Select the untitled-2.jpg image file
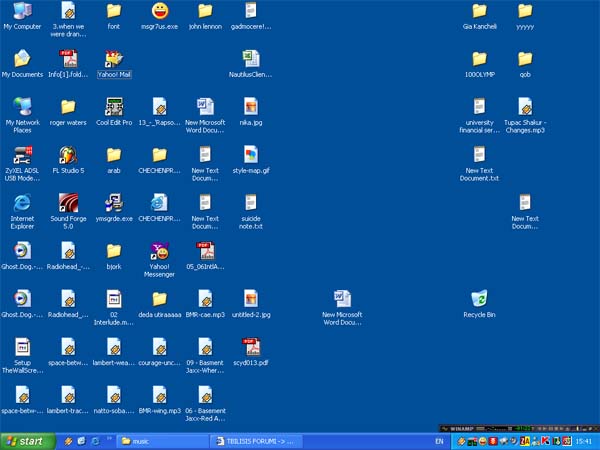 (x=251, y=304)
